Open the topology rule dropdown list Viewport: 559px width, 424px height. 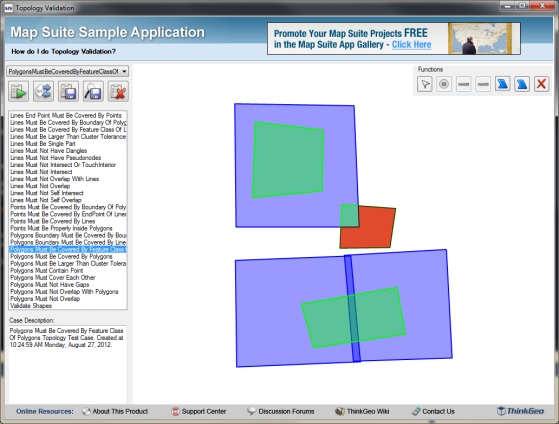pyautogui.click(x=68, y=71)
